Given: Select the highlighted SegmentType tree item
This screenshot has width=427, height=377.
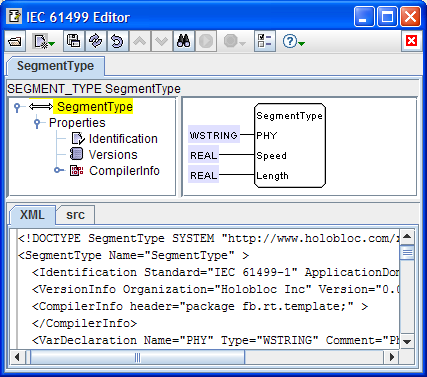Looking at the screenshot, I should [x=95, y=107].
